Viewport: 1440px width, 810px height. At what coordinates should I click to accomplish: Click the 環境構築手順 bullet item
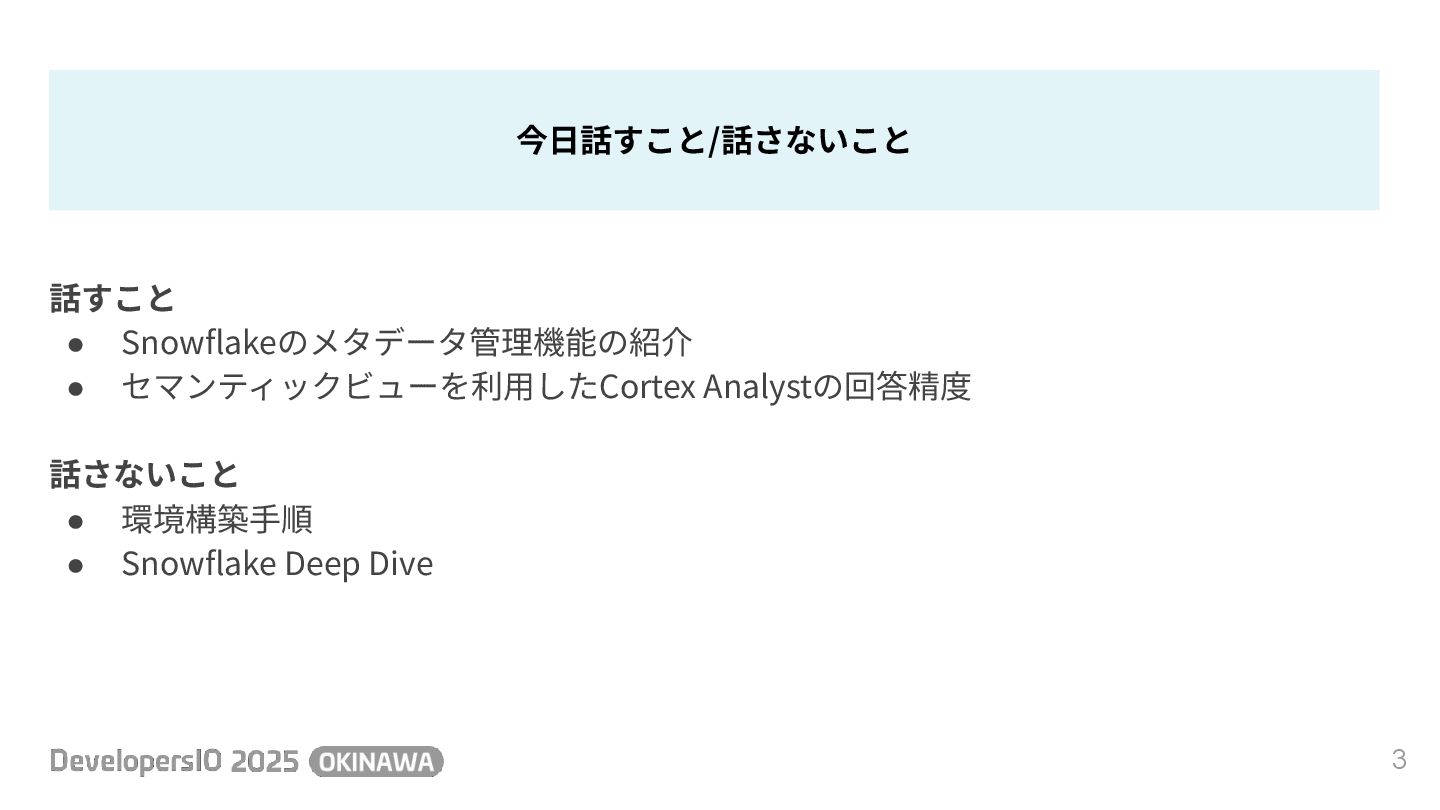(217, 519)
